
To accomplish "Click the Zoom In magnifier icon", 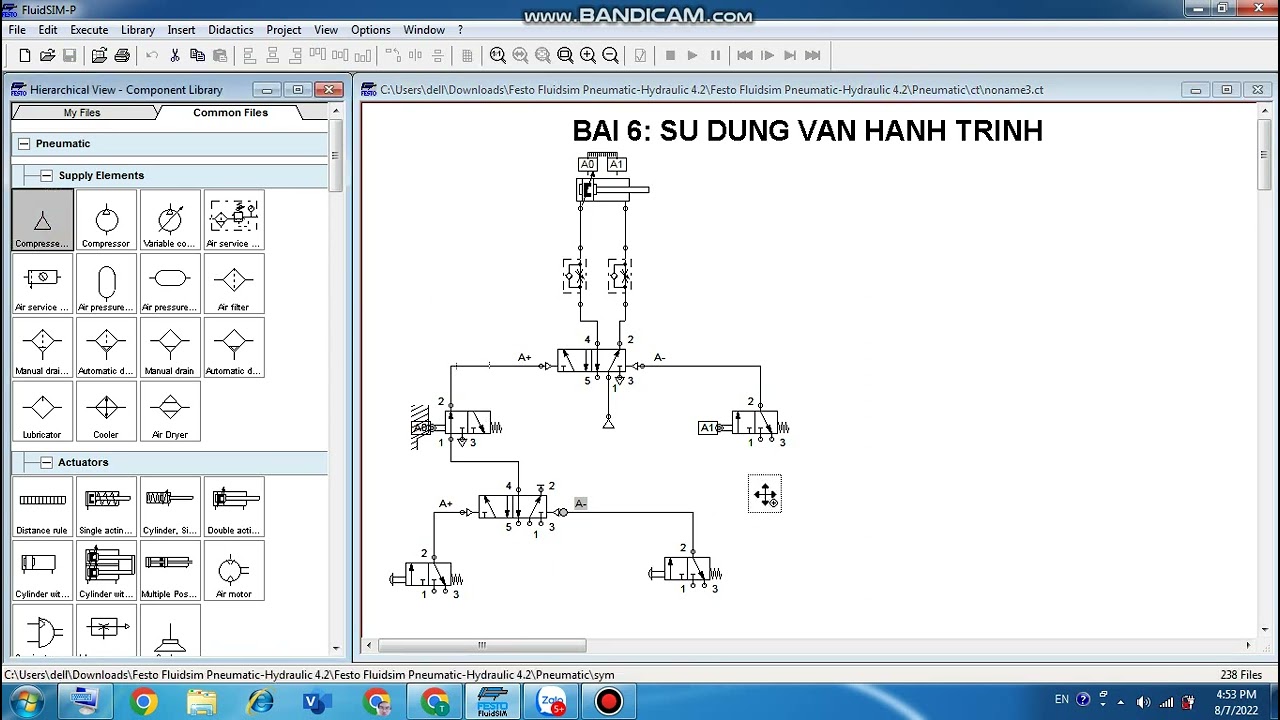I will [588, 55].
